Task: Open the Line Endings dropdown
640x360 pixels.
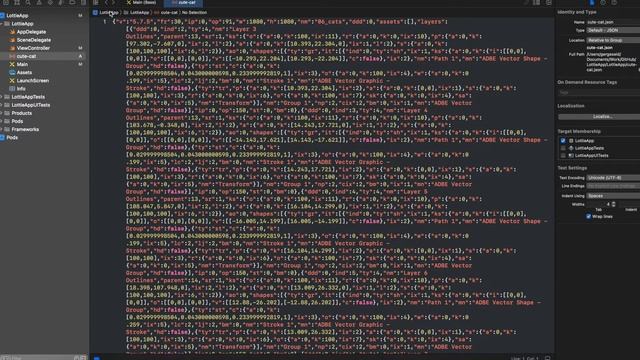Action: [x=613, y=186]
